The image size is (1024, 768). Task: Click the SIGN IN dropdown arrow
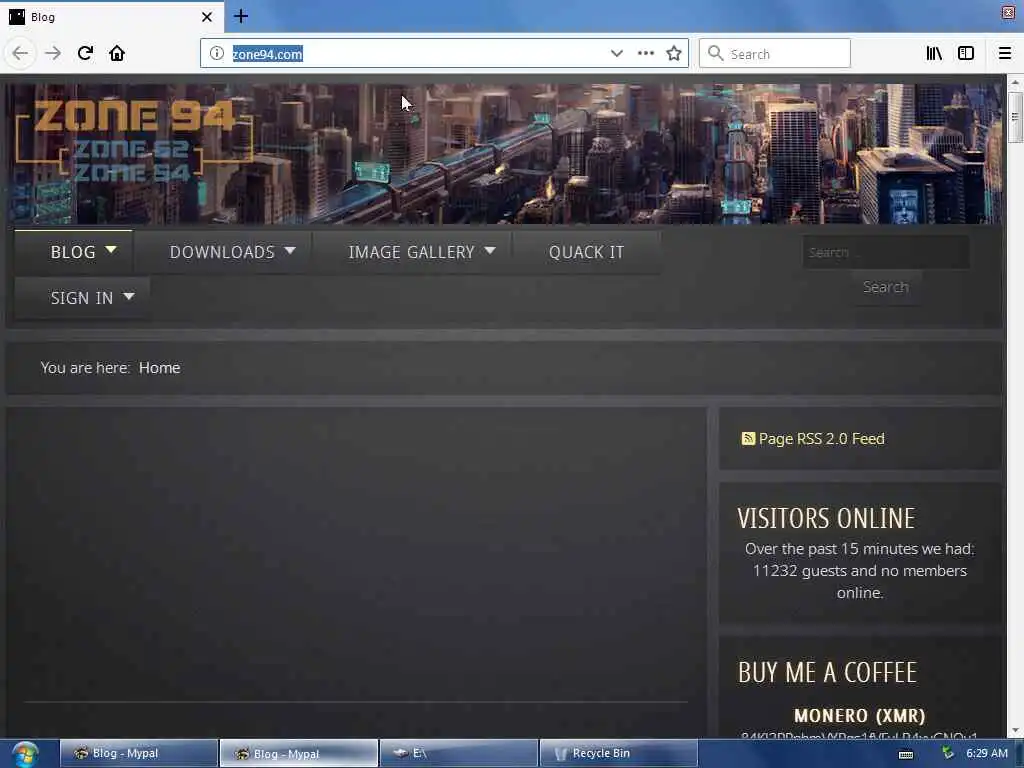click(x=129, y=296)
